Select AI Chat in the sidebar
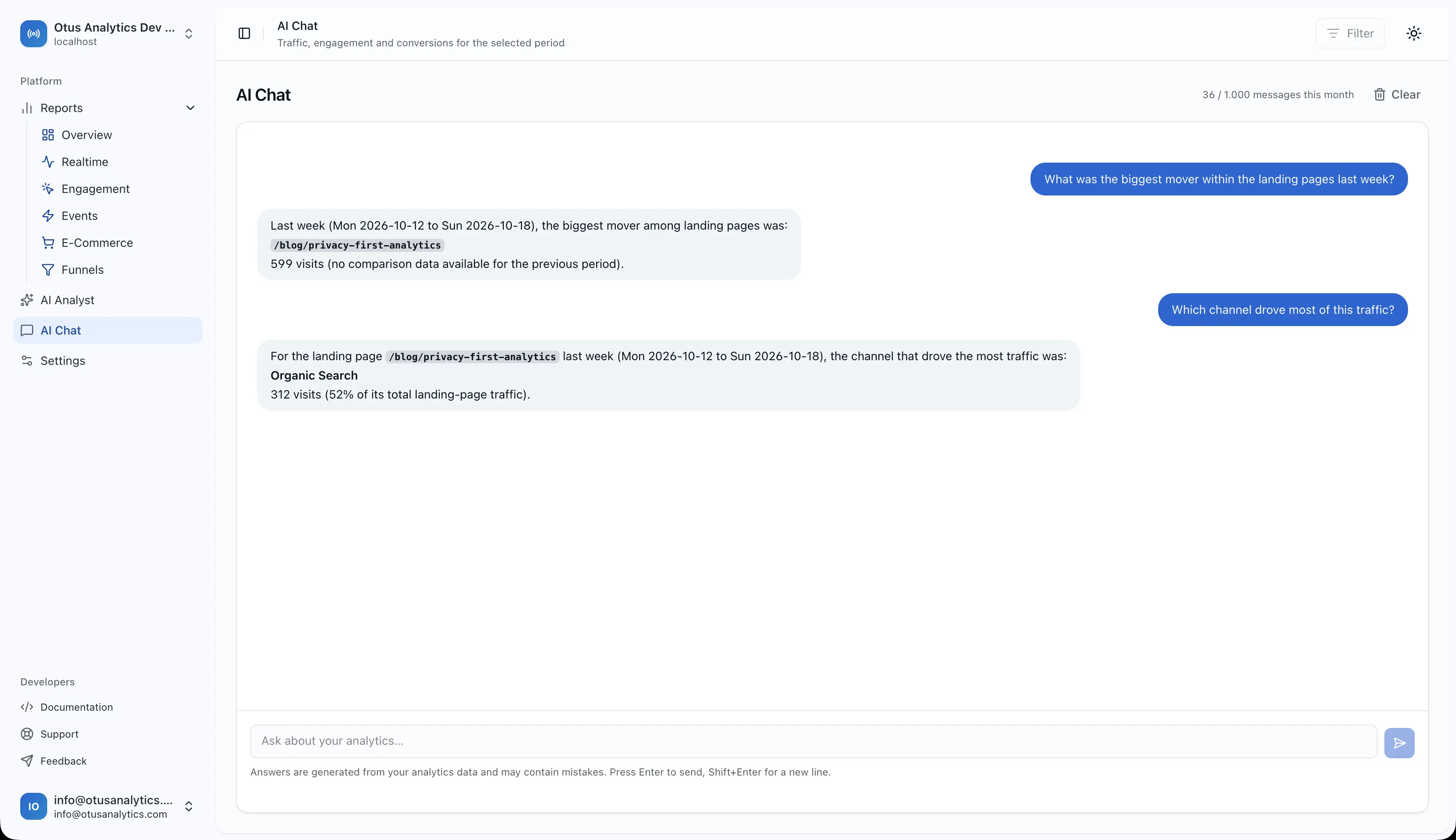The width and height of the screenshot is (1456, 840). pyautogui.click(x=107, y=331)
